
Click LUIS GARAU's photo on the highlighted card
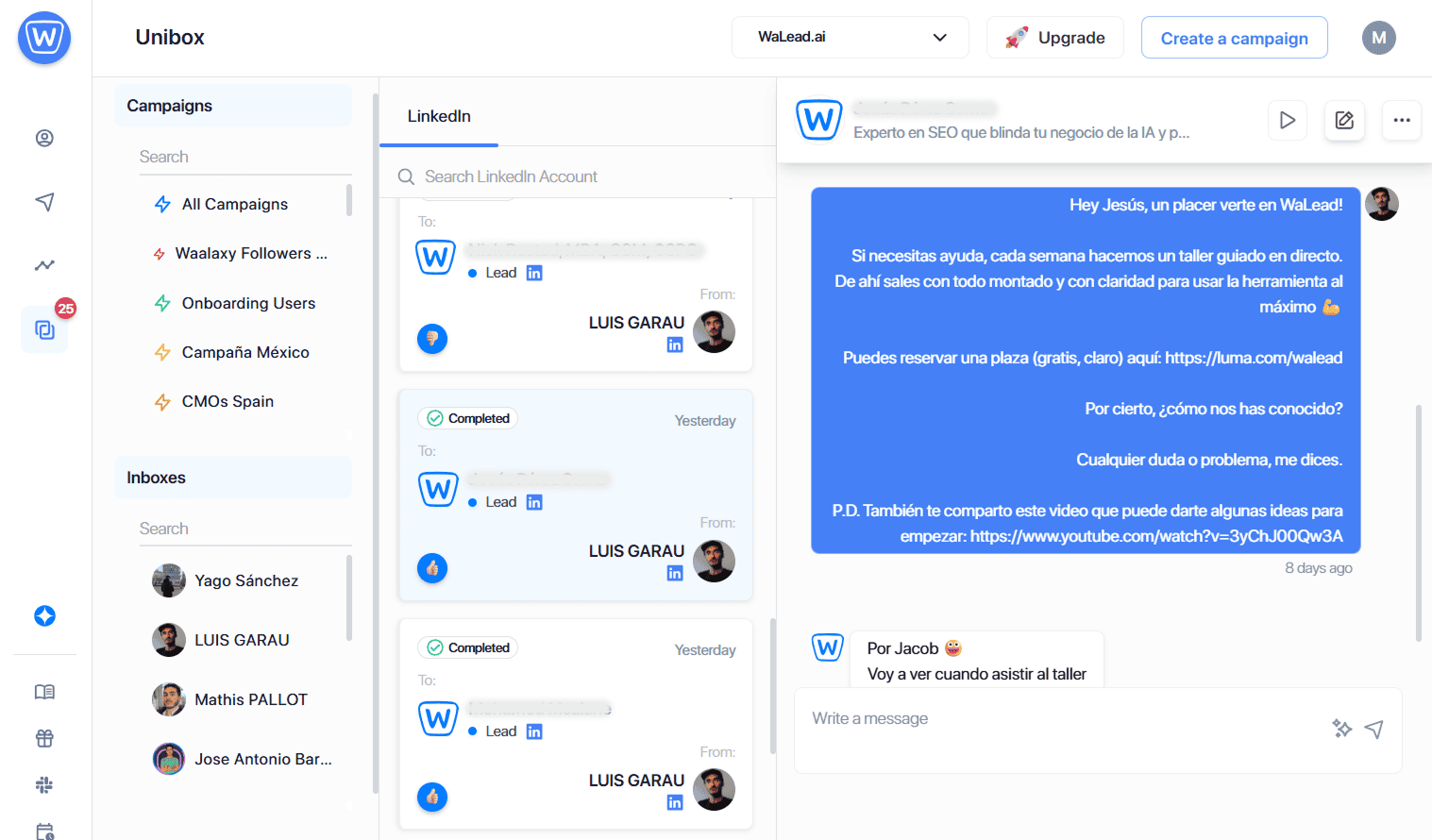pos(714,561)
